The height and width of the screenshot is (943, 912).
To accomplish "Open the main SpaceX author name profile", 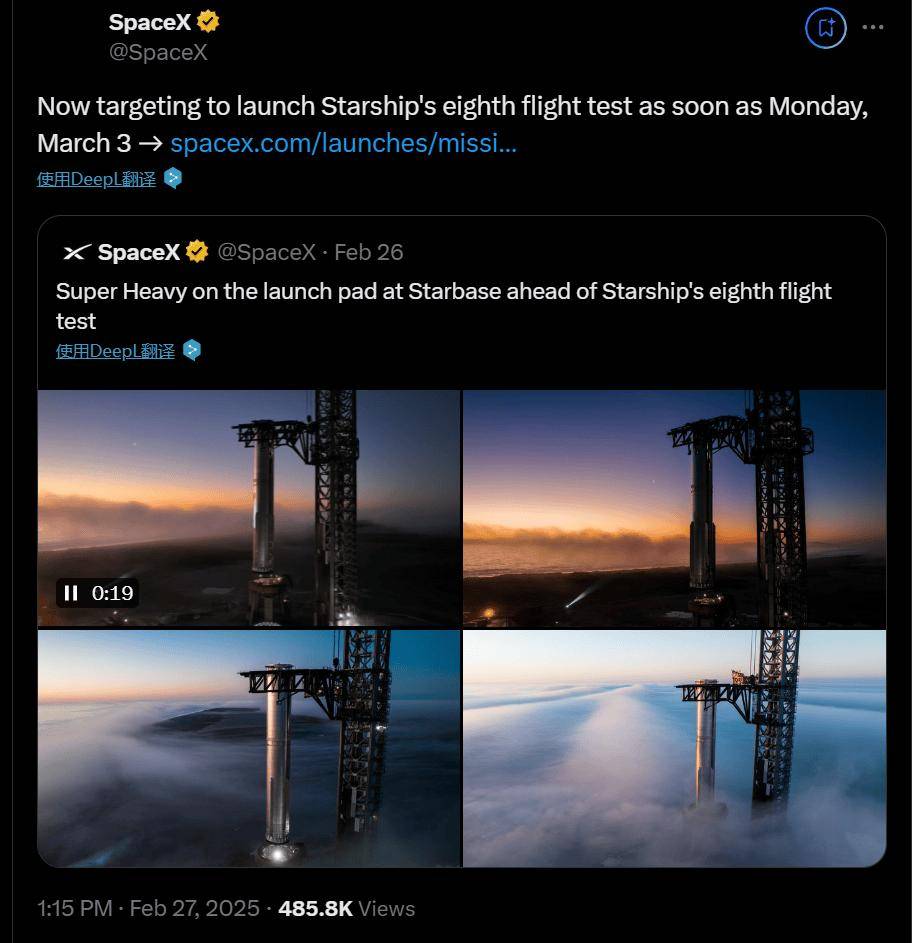I will tap(149, 22).
